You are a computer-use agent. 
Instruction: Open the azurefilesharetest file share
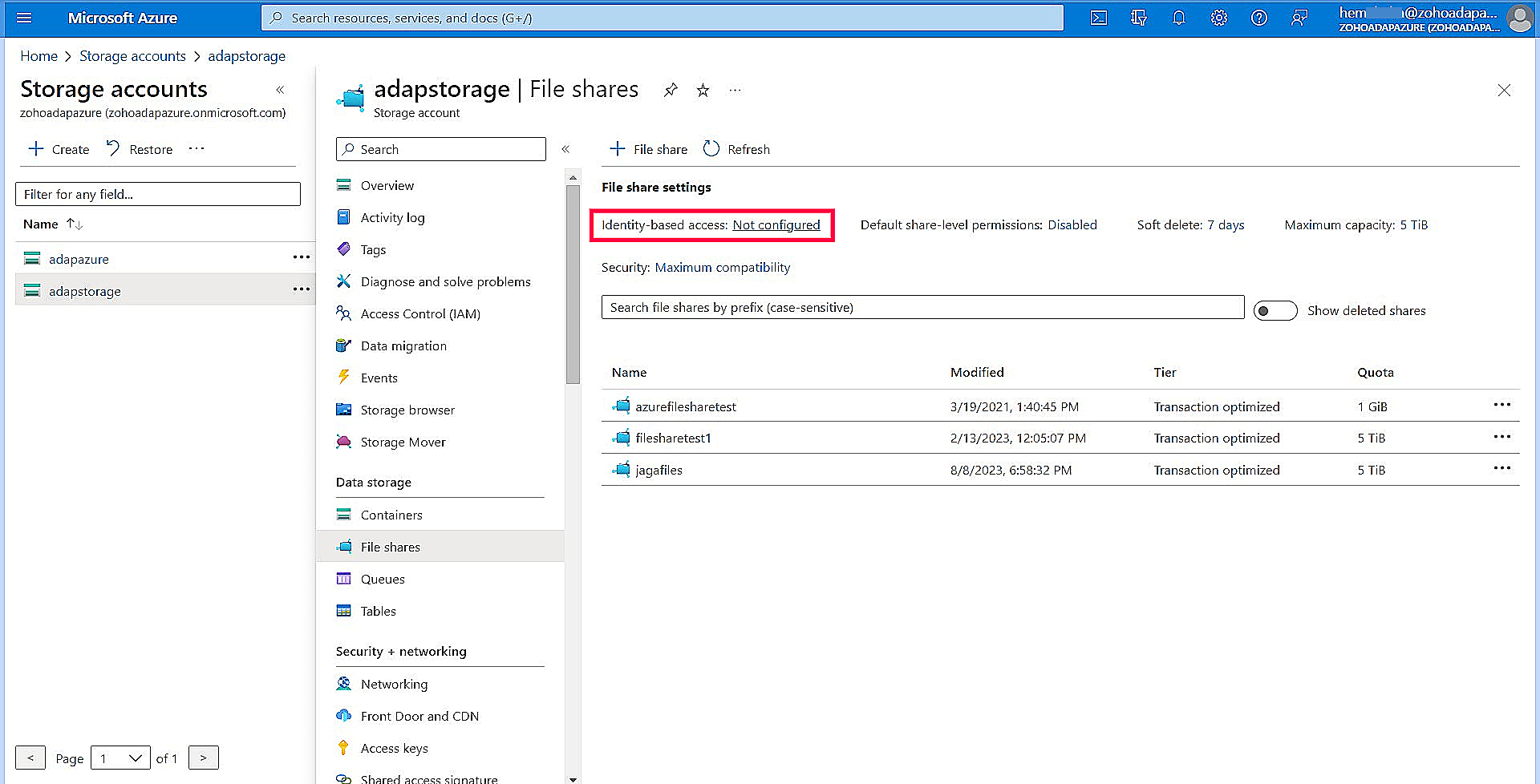(685, 407)
